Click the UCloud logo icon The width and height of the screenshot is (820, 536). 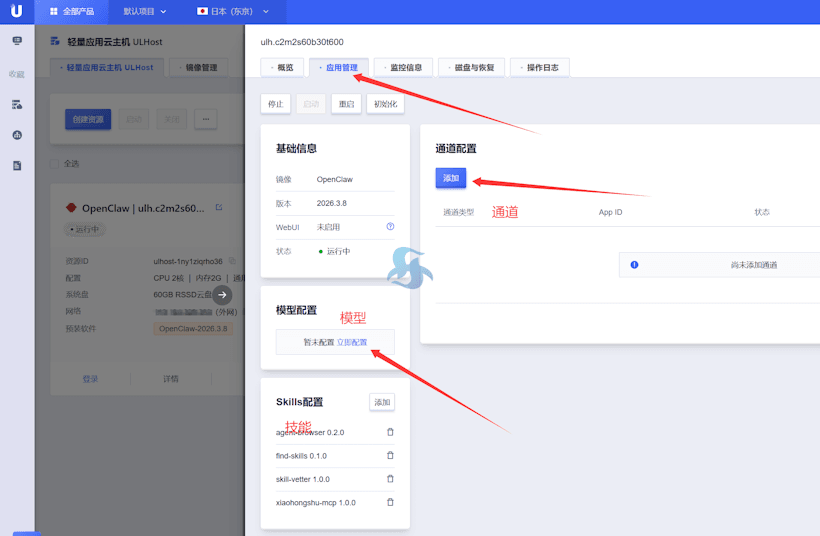coord(17,11)
